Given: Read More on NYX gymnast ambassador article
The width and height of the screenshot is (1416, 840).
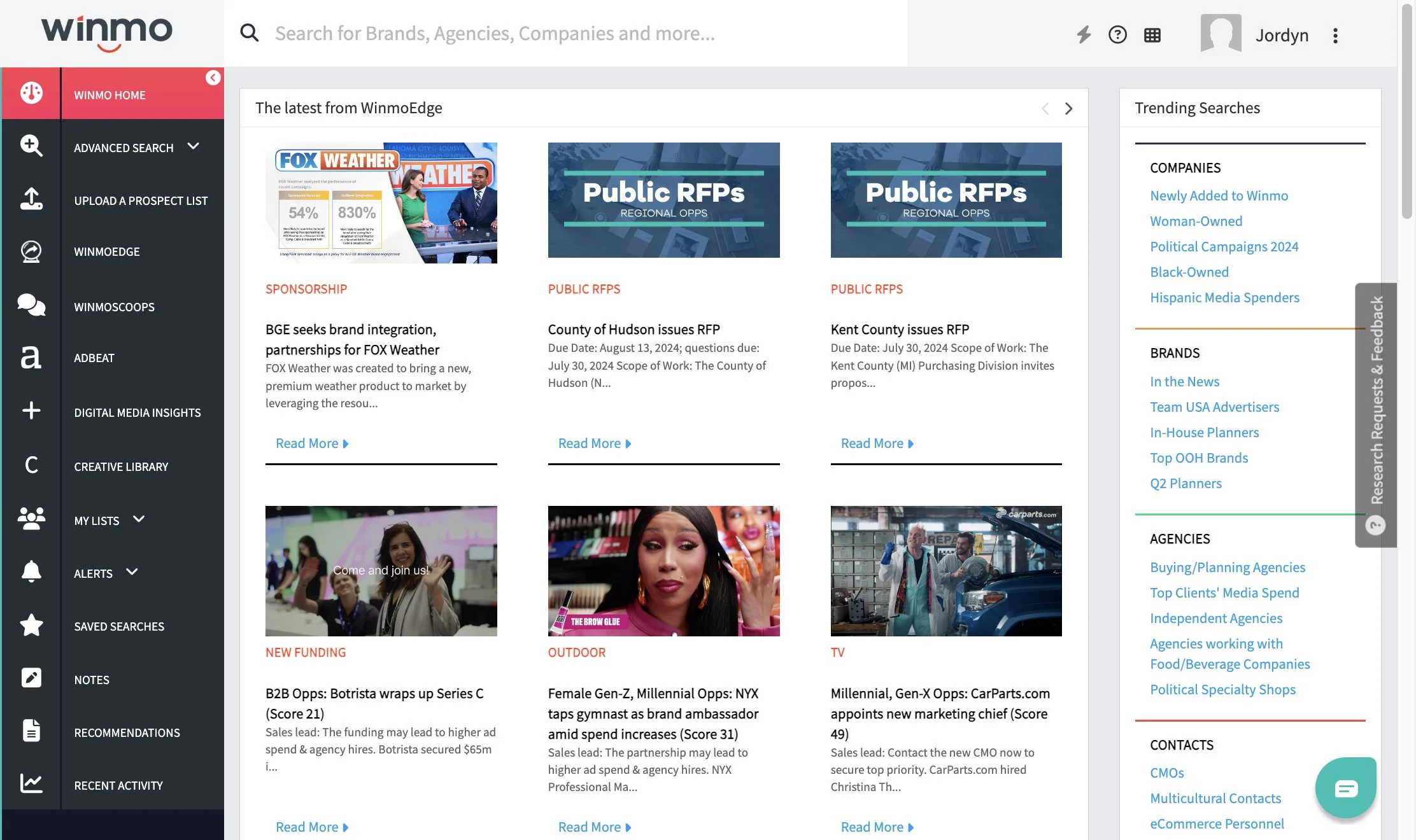Looking at the screenshot, I should coord(595,827).
